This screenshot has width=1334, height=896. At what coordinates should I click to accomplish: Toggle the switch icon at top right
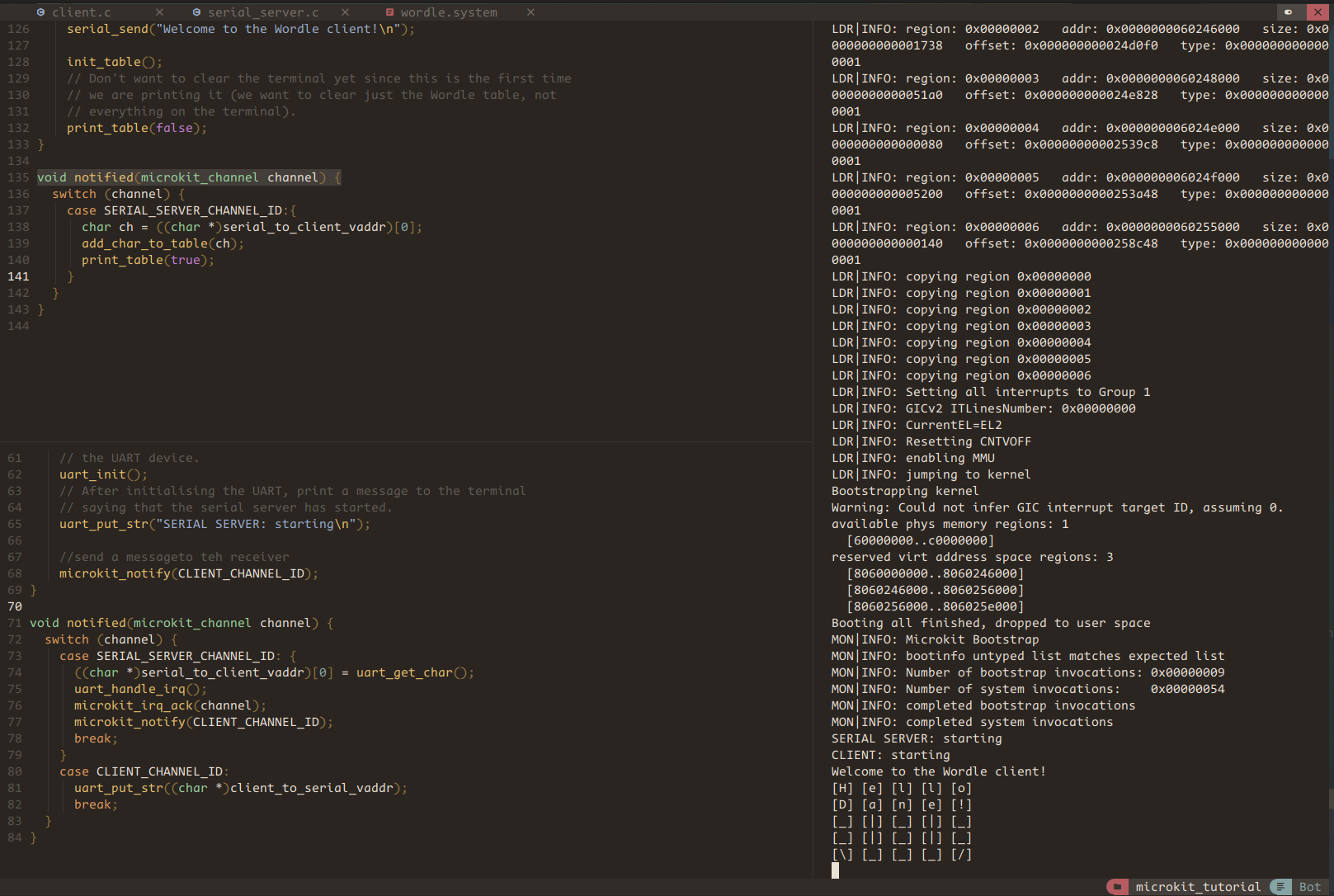[1288, 12]
